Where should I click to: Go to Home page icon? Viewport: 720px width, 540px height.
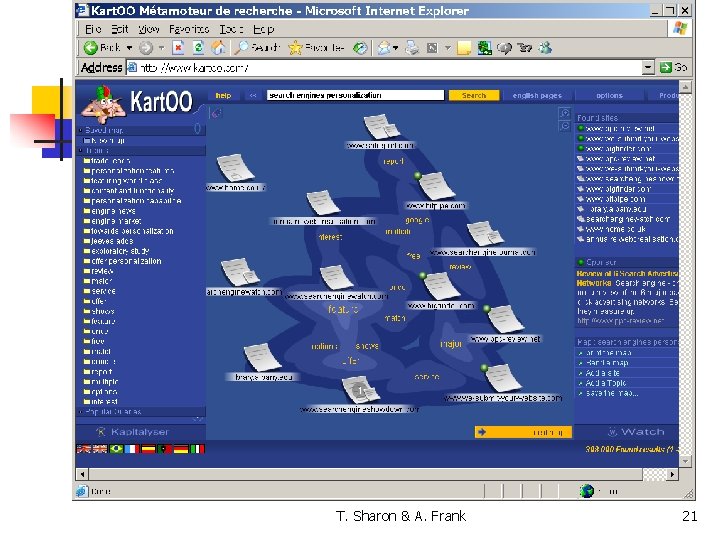click(x=218, y=47)
